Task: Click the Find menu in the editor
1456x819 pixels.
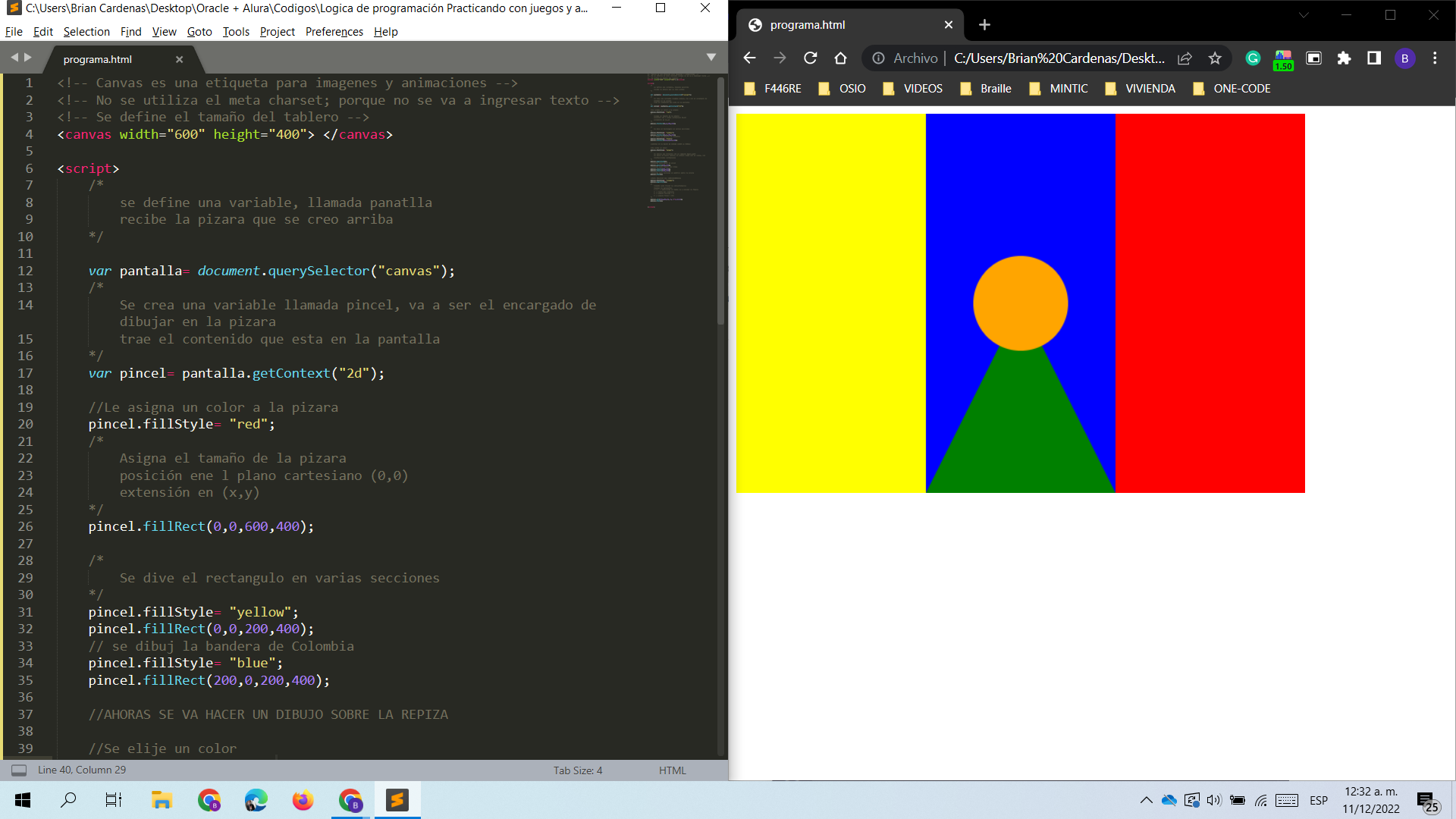Action: point(129,31)
